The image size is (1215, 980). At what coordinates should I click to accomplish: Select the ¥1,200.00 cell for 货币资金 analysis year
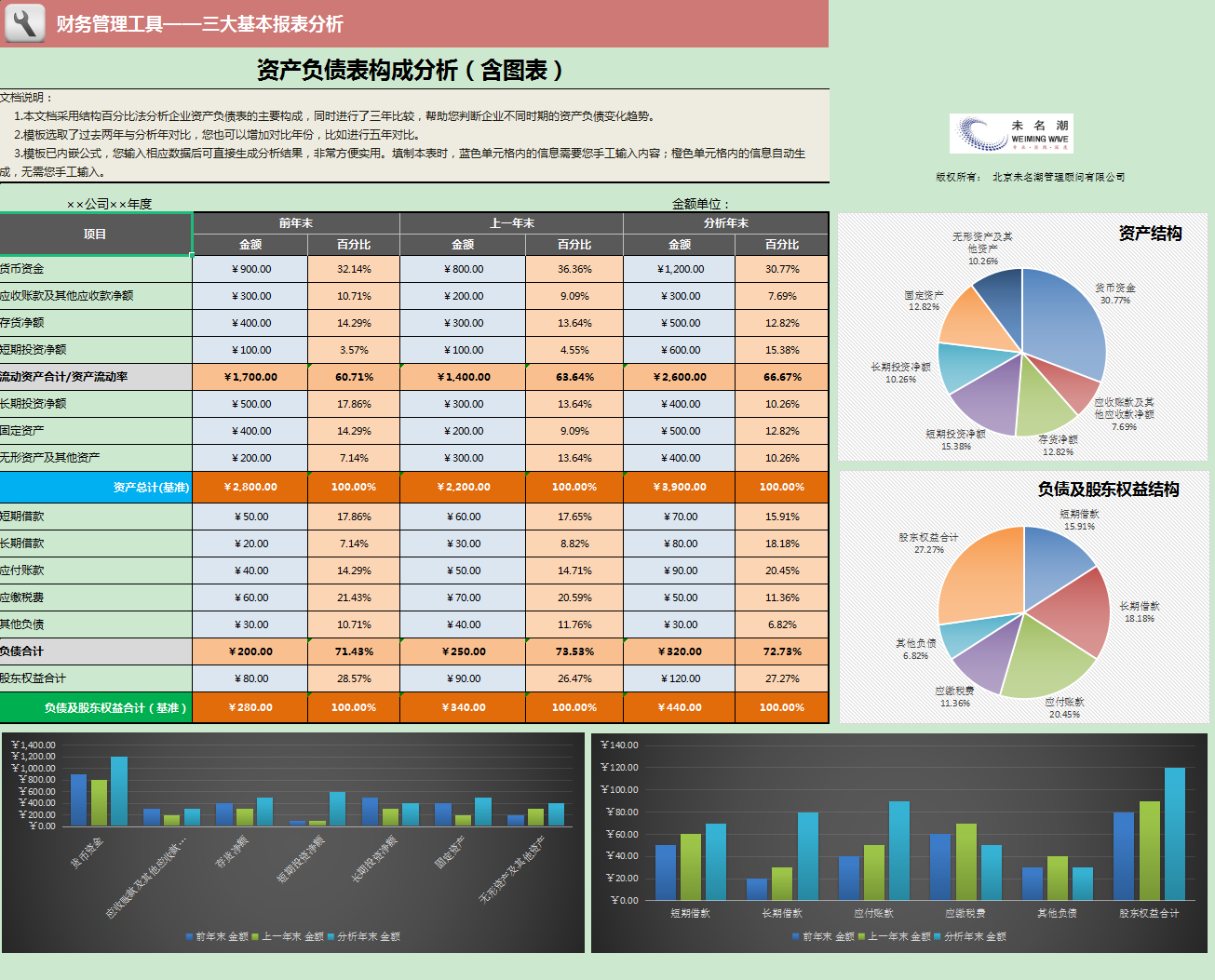679,268
